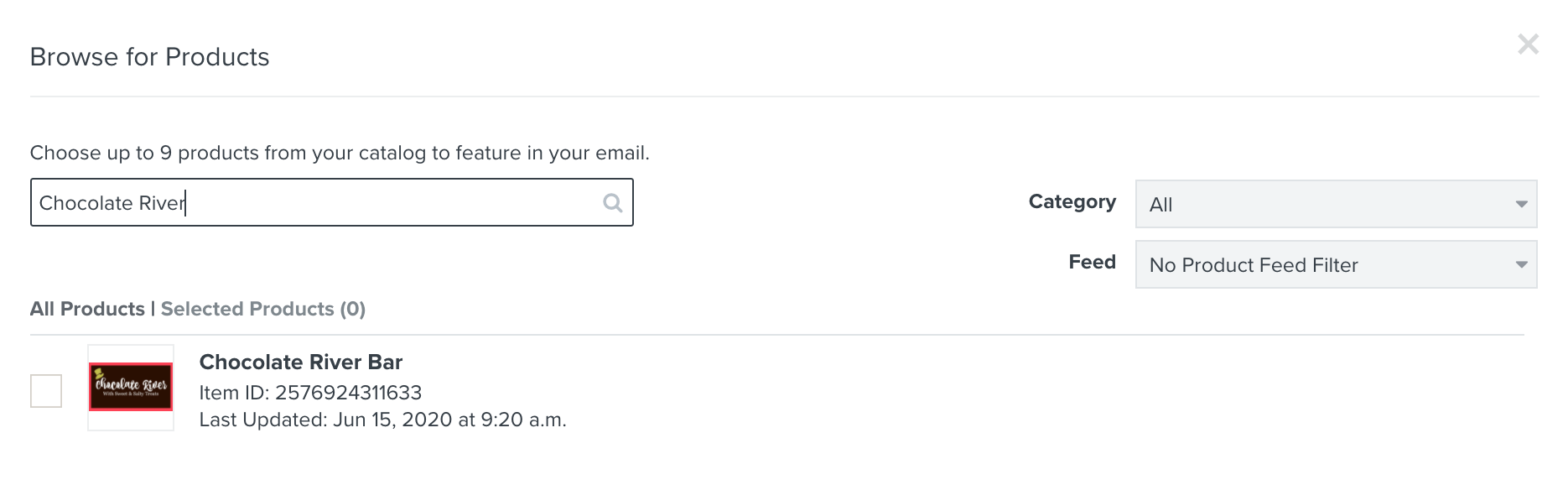Click the Chocolate River product thumbnail

coord(131,387)
